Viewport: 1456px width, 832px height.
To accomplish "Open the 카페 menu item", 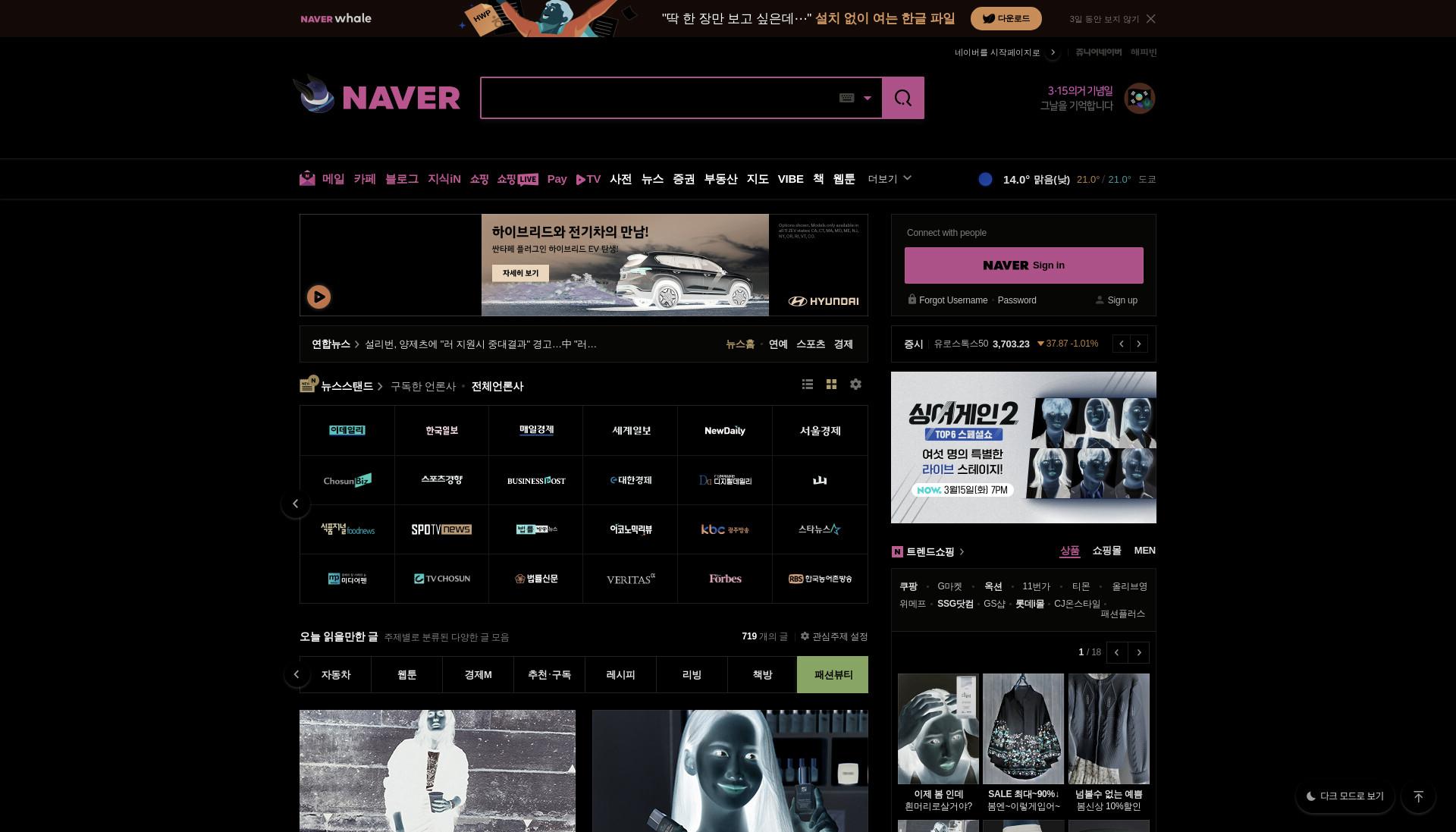I will [x=365, y=179].
